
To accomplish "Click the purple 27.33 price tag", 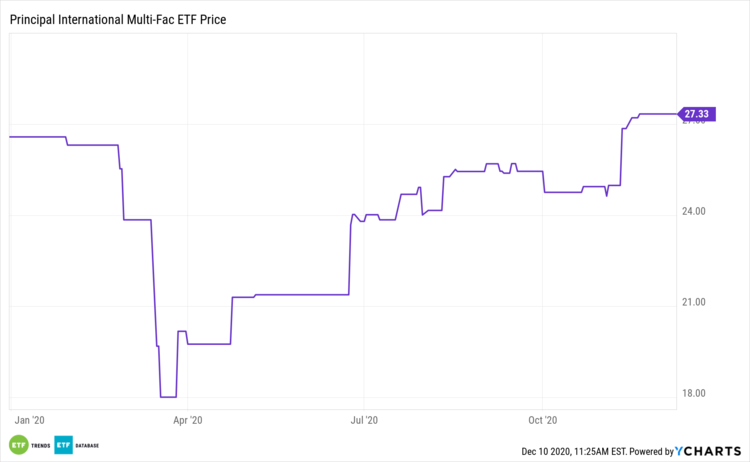I will point(695,114).
